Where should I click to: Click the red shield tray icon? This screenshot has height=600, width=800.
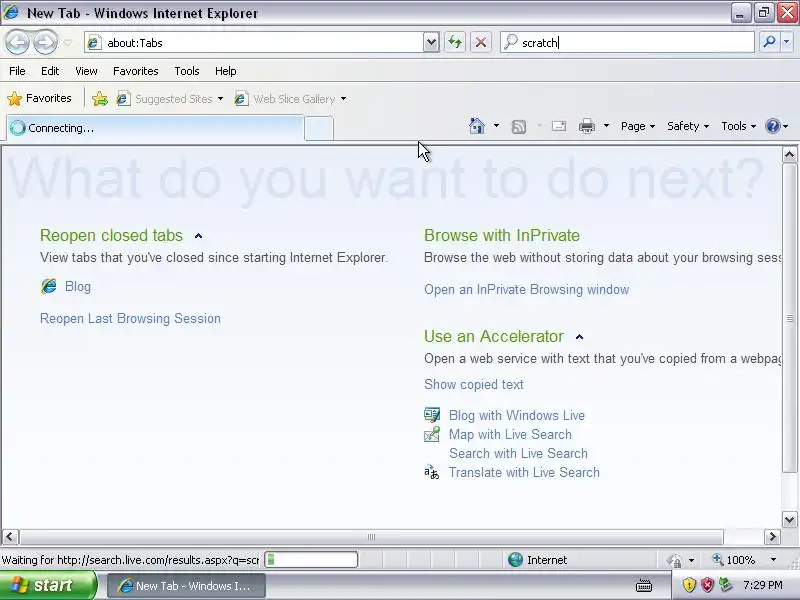click(707, 585)
